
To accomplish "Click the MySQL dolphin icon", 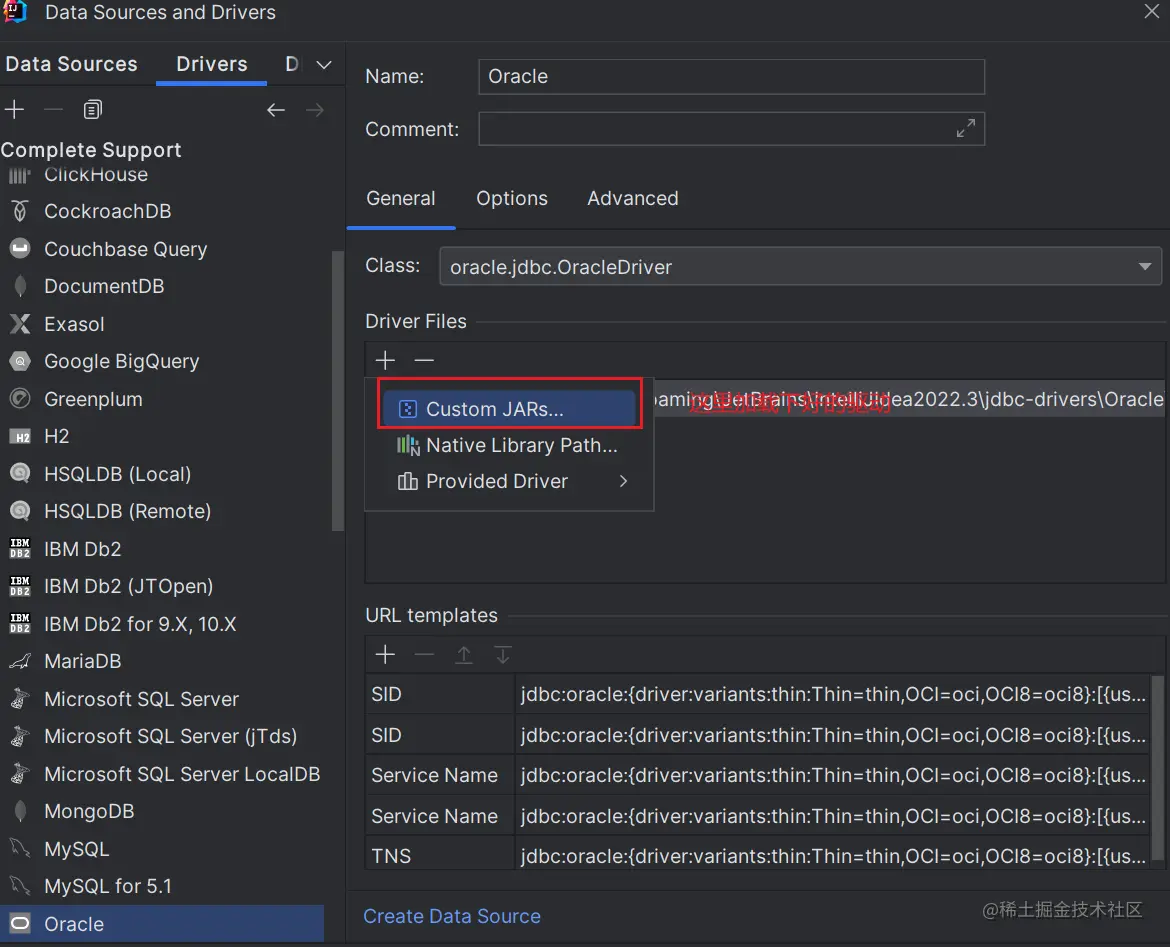I will click(20, 848).
